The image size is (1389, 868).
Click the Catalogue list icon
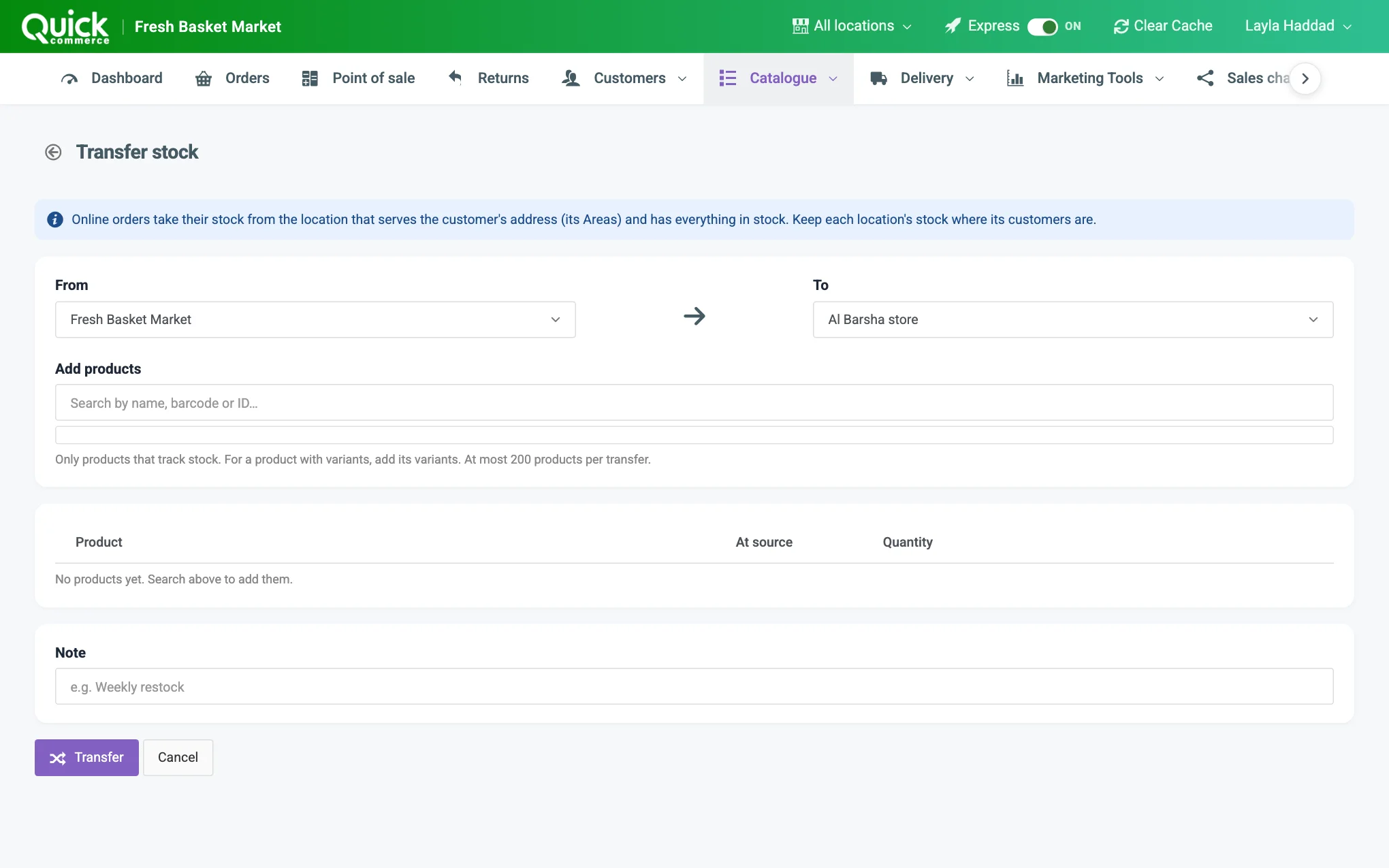(728, 78)
